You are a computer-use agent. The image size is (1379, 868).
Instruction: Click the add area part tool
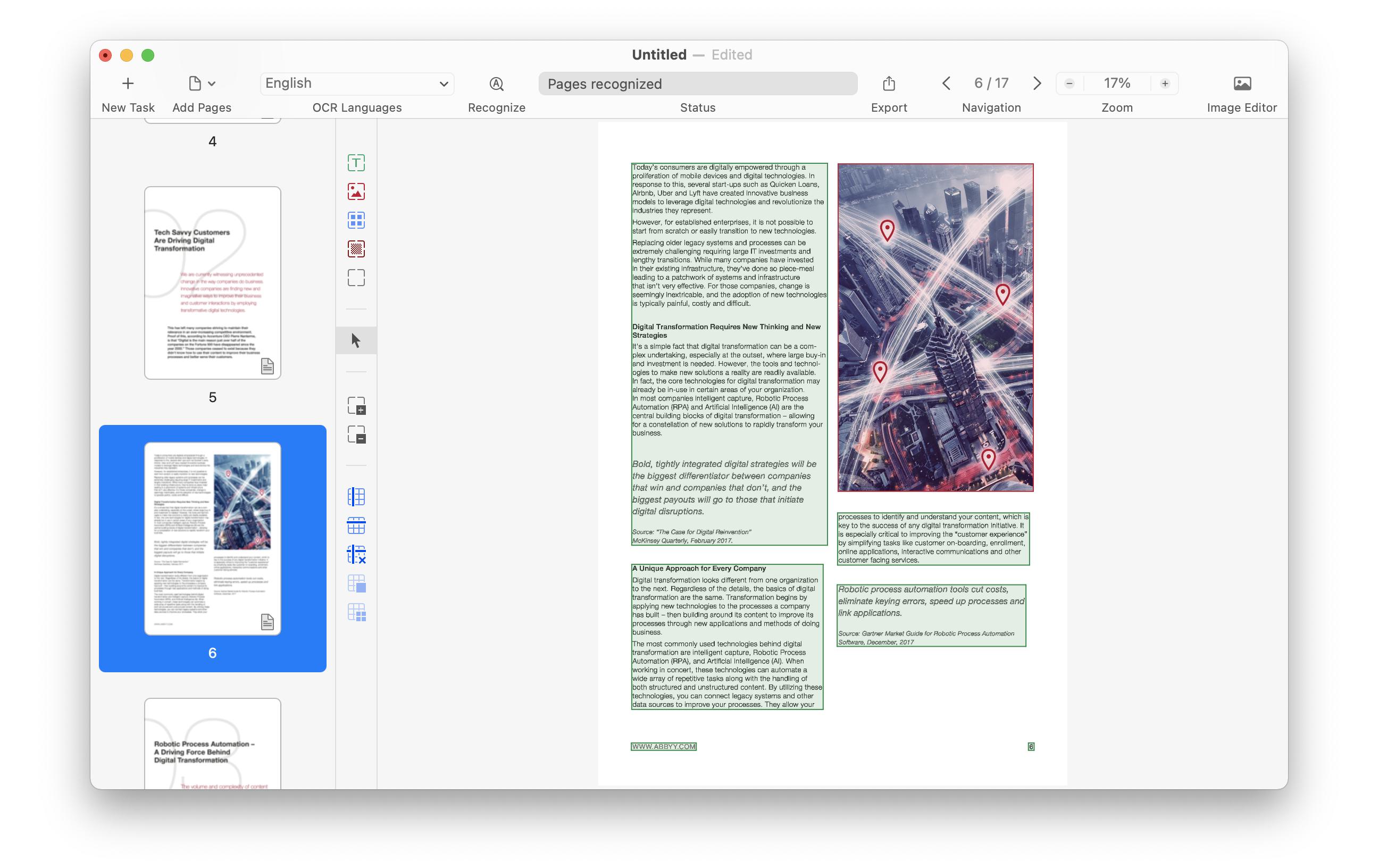click(x=356, y=405)
